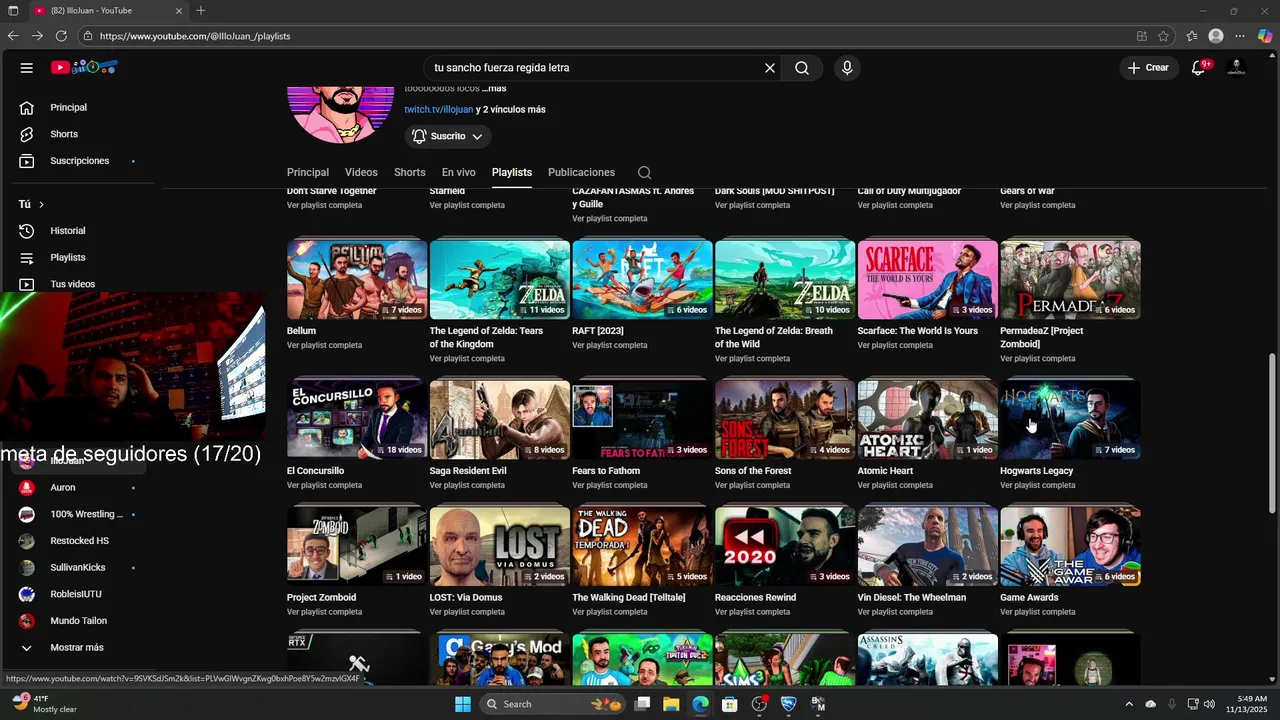Open Restocked HS subscription channel
The image size is (1280, 720).
80,541
